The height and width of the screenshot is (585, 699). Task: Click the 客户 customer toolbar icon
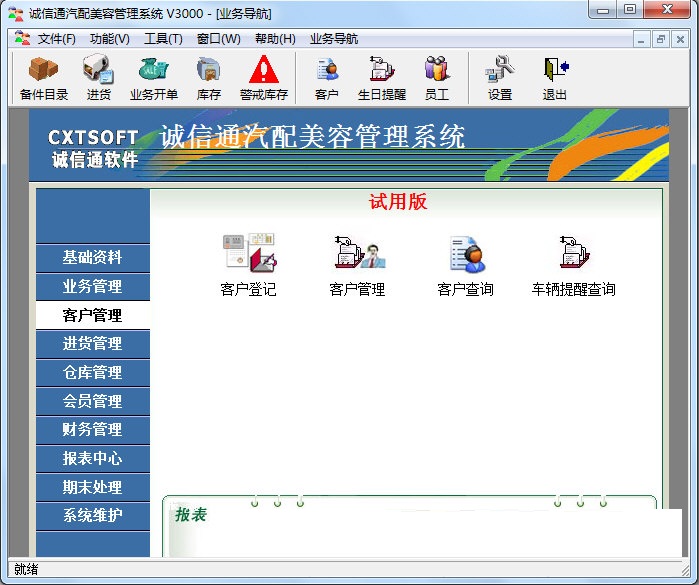(327, 78)
